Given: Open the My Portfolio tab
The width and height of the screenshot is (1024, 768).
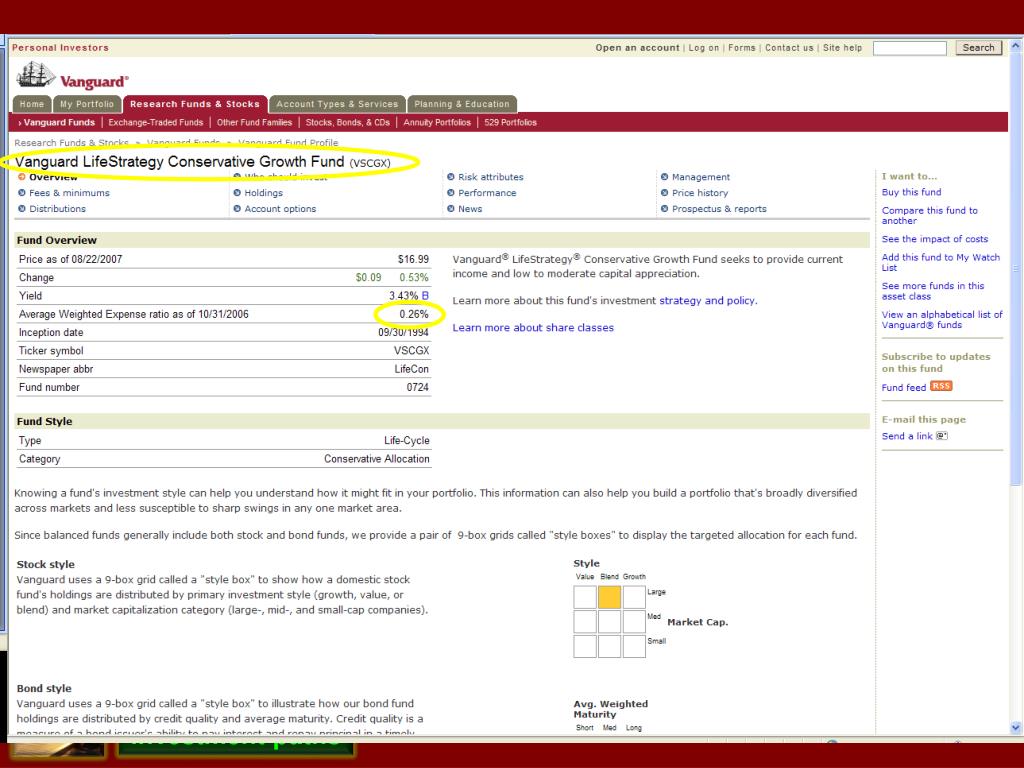Looking at the screenshot, I should (x=87, y=104).
